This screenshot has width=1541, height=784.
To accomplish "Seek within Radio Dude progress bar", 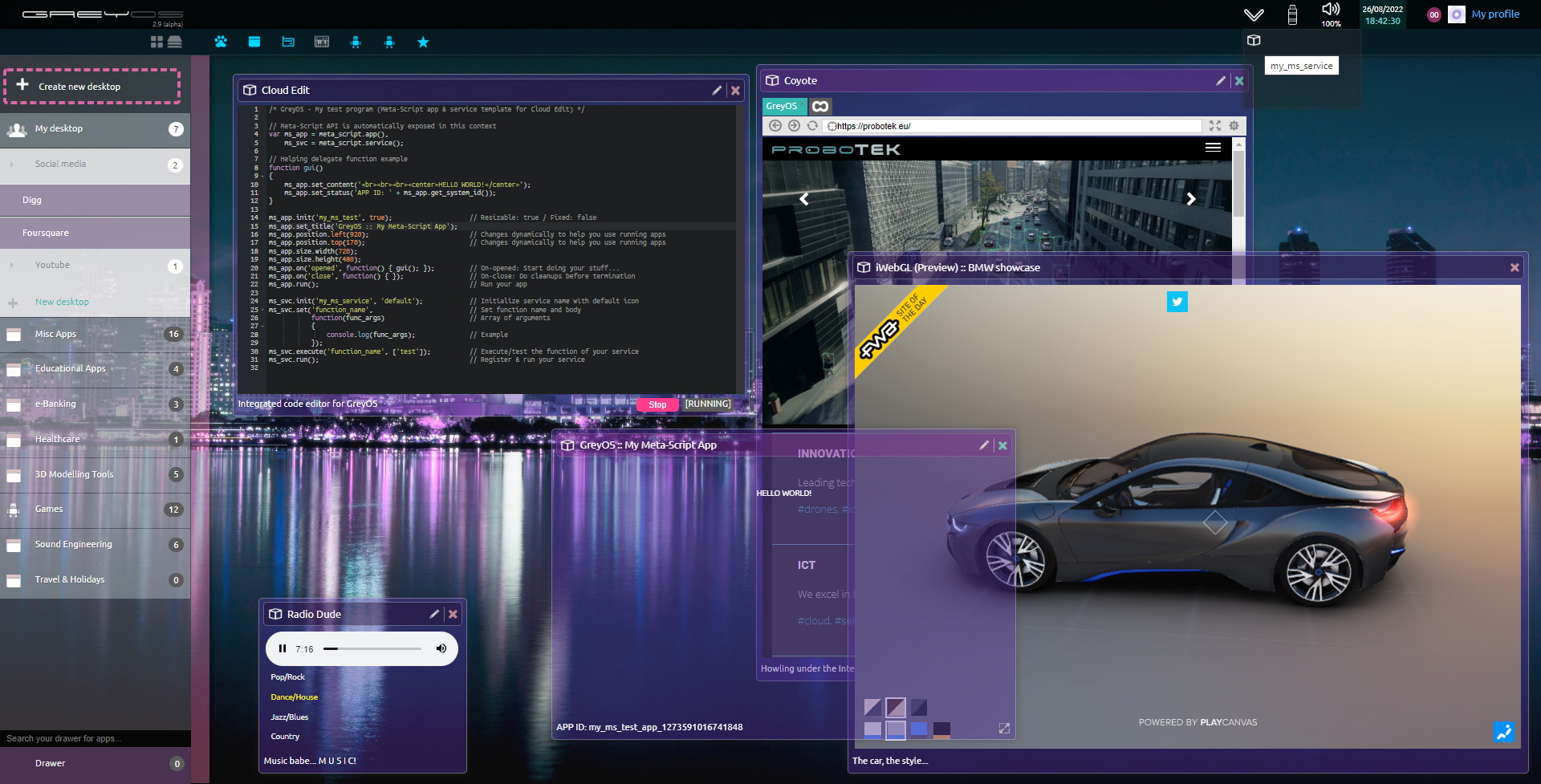I will tap(372, 648).
